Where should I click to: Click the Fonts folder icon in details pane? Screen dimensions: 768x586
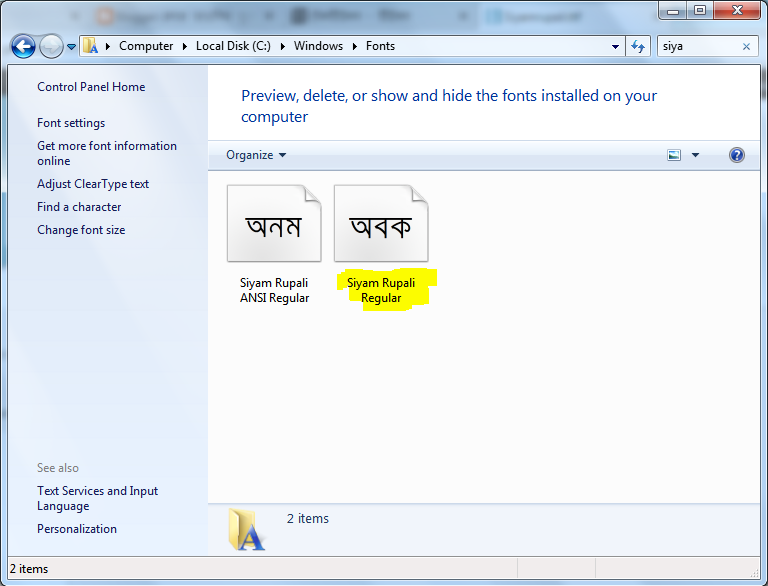click(247, 529)
